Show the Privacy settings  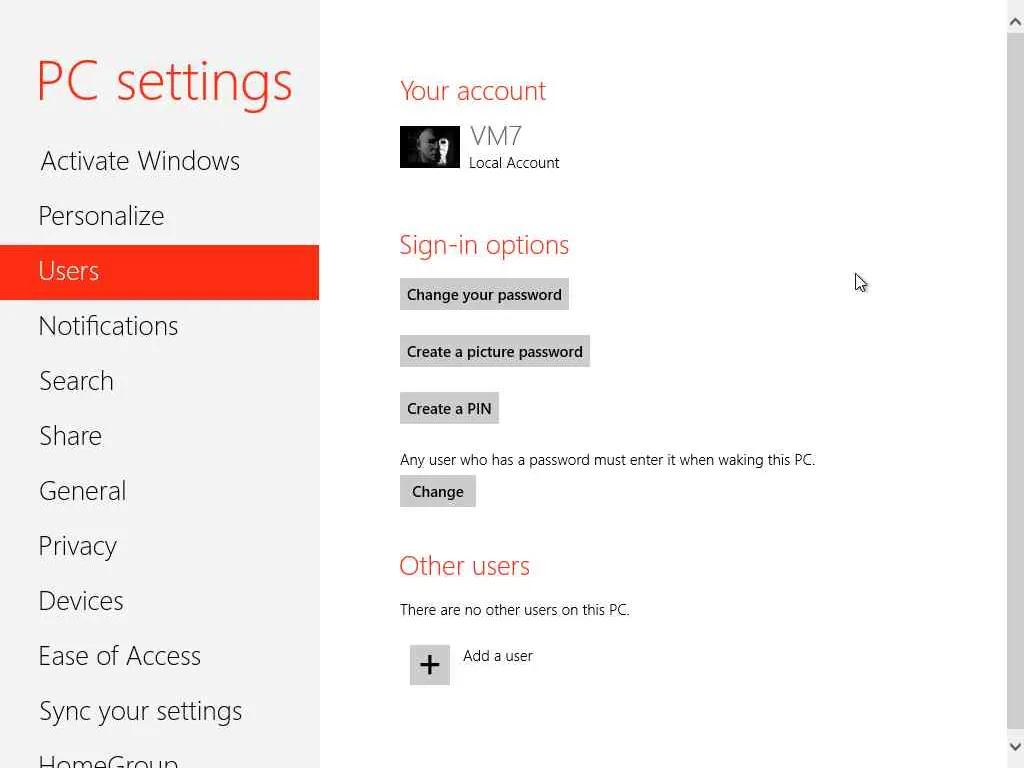pyautogui.click(x=77, y=546)
